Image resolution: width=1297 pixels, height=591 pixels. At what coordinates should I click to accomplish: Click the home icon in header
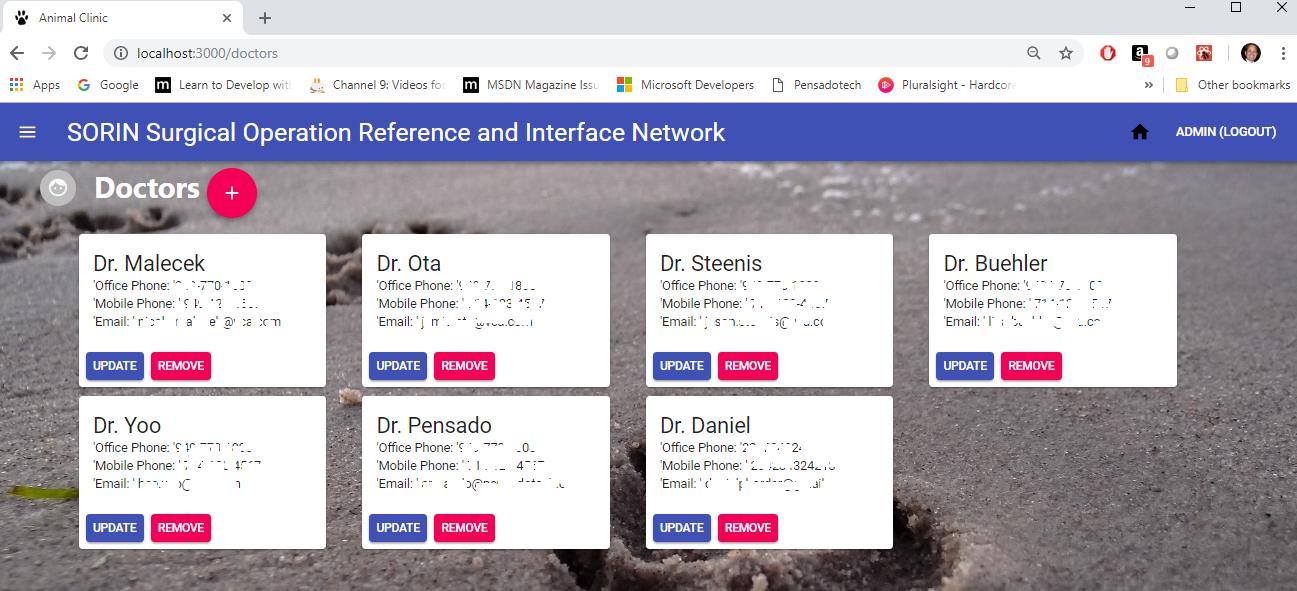point(1139,132)
